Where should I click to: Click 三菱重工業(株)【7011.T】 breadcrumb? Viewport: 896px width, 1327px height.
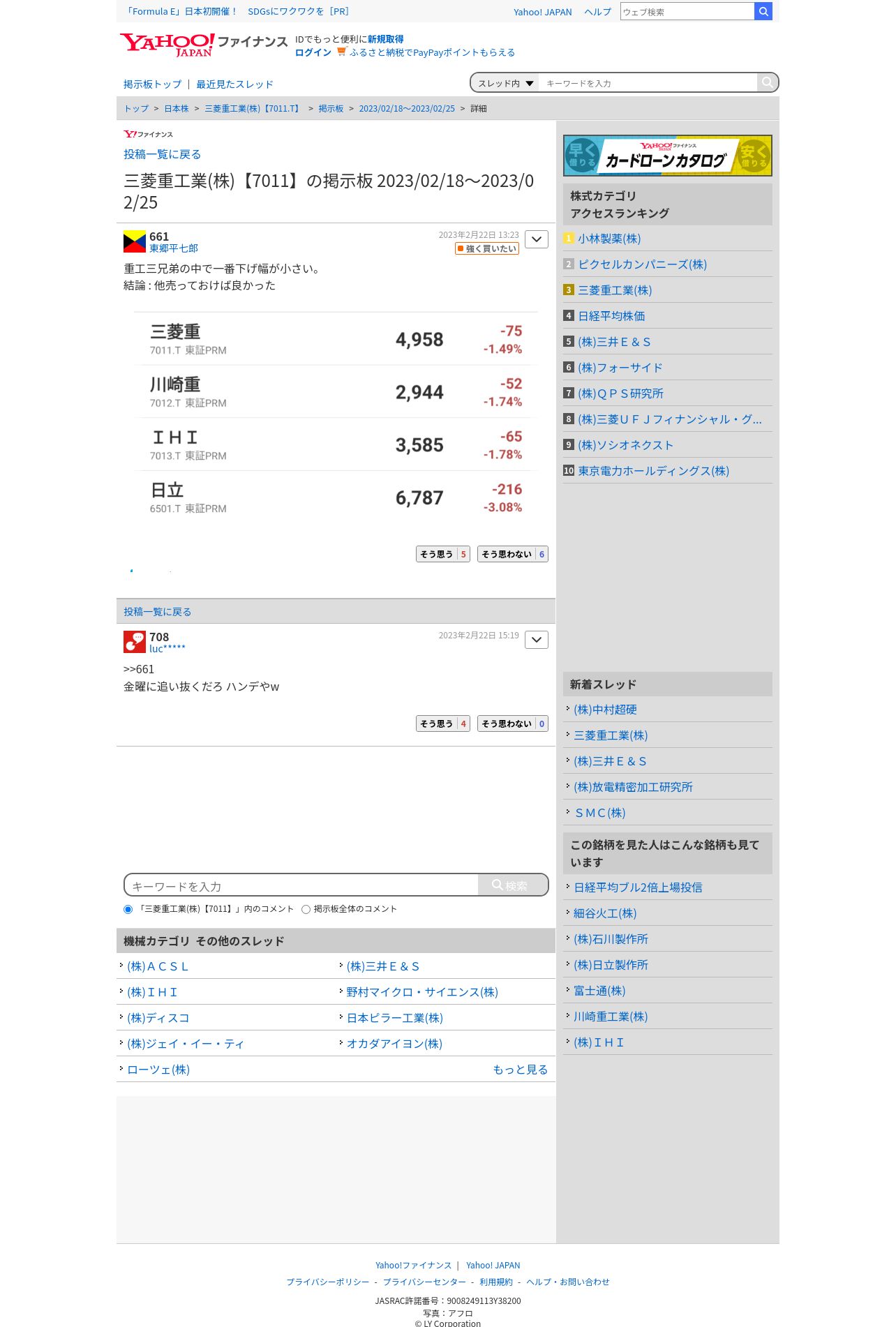tap(254, 109)
